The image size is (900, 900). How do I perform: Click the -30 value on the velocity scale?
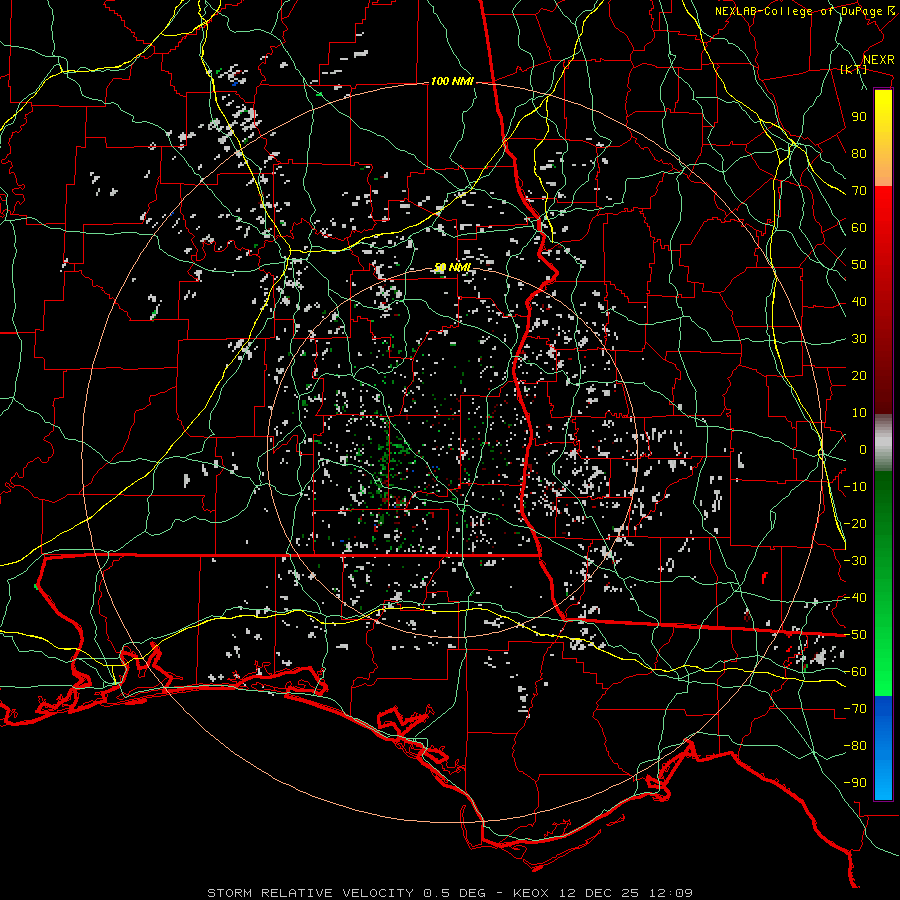tap(855, 561)
